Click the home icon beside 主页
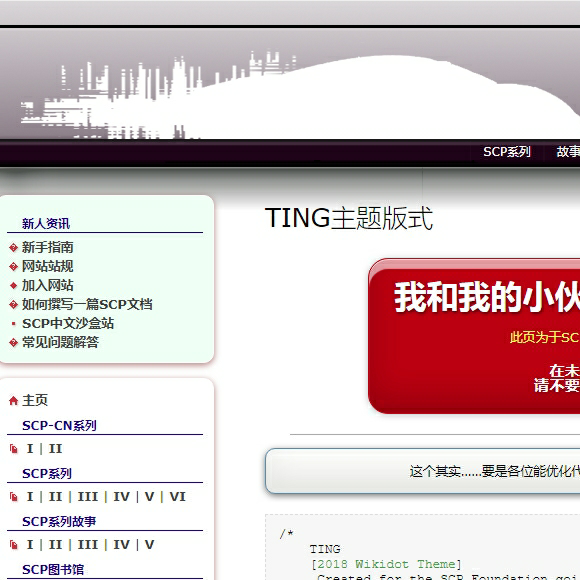Viewport: 580px width, 580px height. pyautogui.click(x=13, y=401)
